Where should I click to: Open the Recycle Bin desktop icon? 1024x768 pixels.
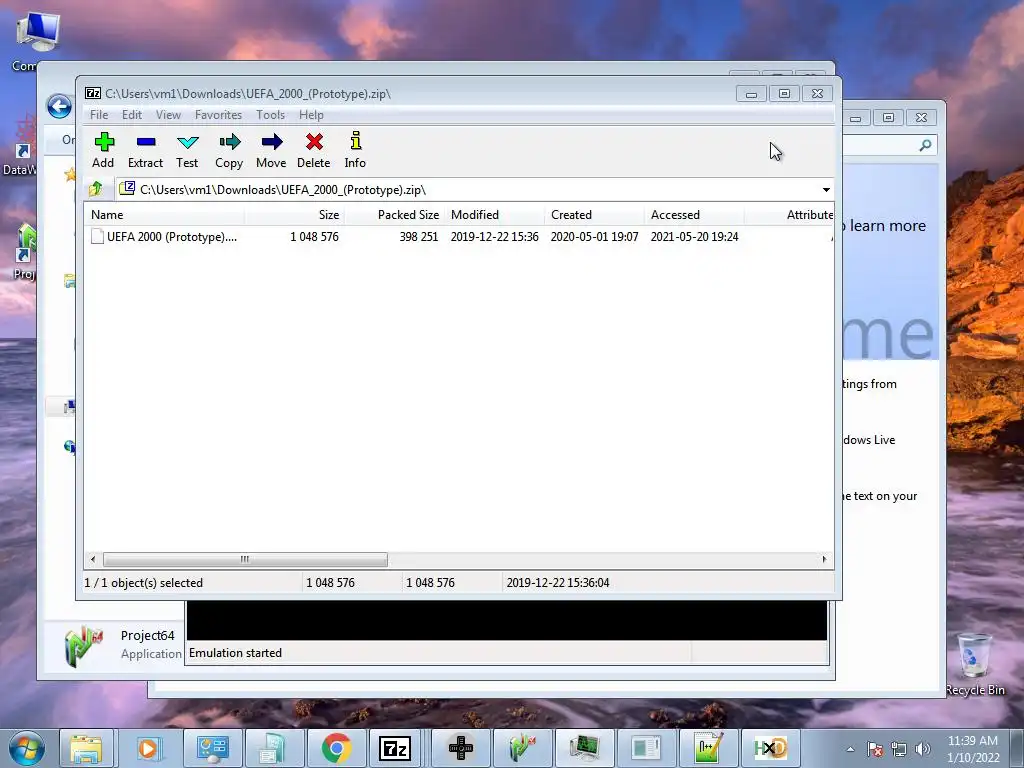pyautogui.click(x=975, y=663)
